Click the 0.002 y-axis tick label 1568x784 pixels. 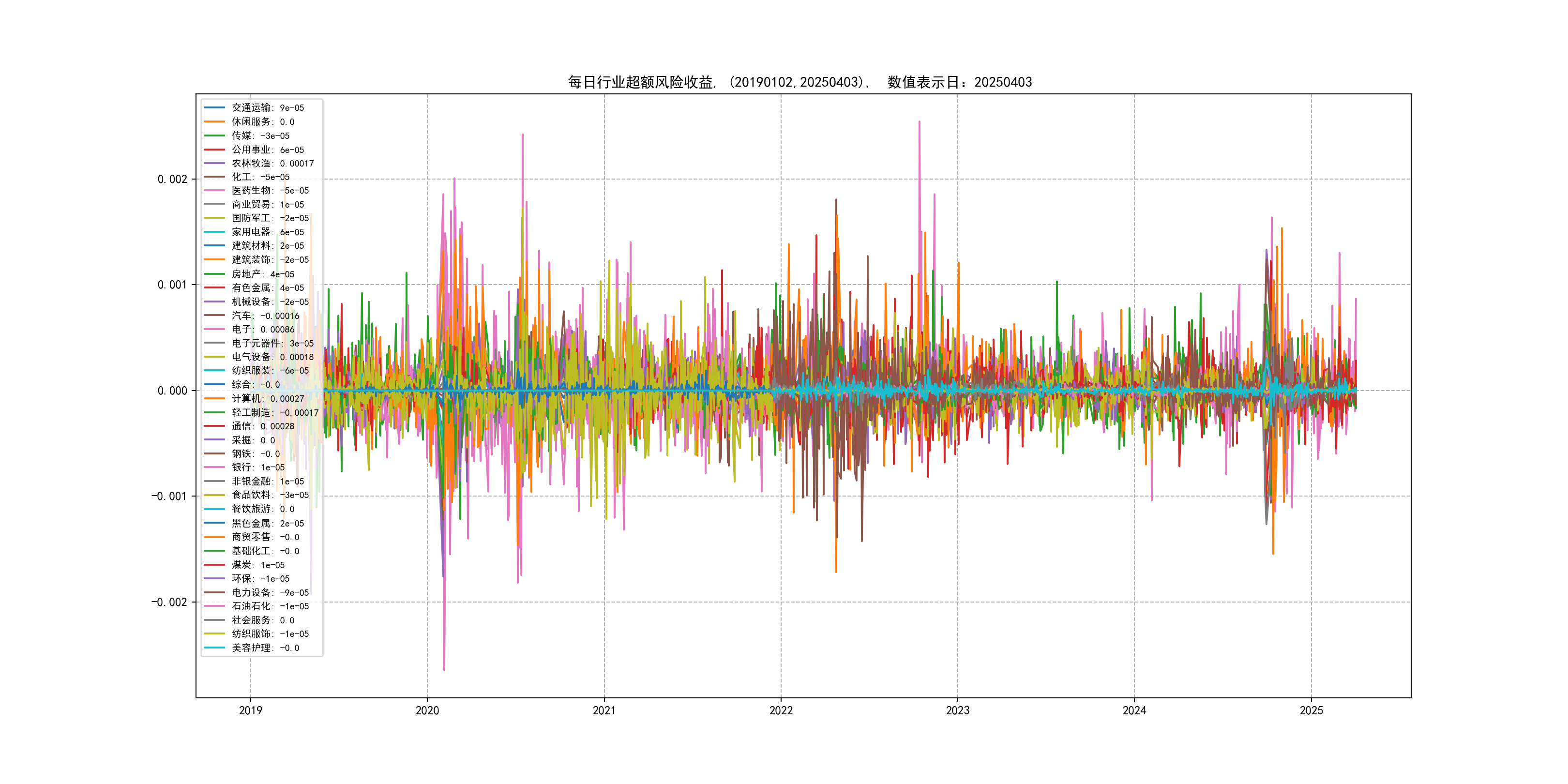click(172, 179)
